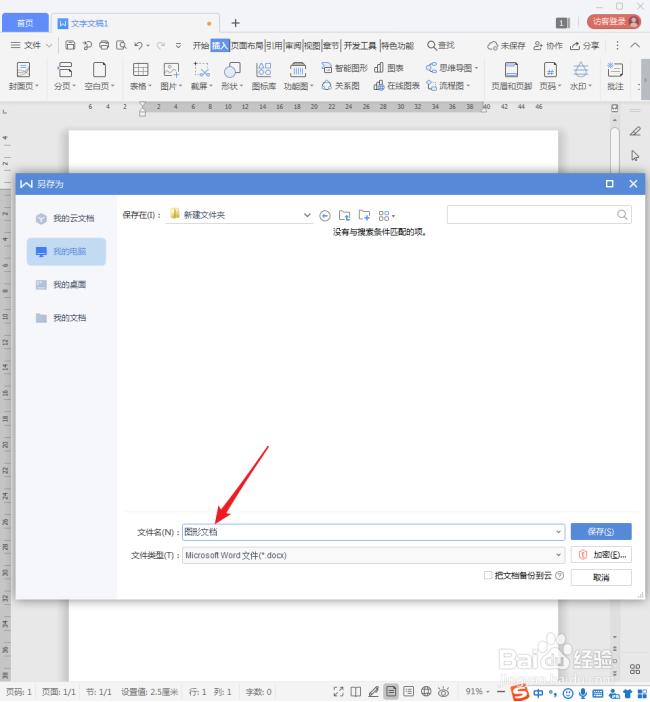This screenshot has width=650, height=702.
Task: Click Guest Login (访客登录) button
Action: (x=614, y=21)
